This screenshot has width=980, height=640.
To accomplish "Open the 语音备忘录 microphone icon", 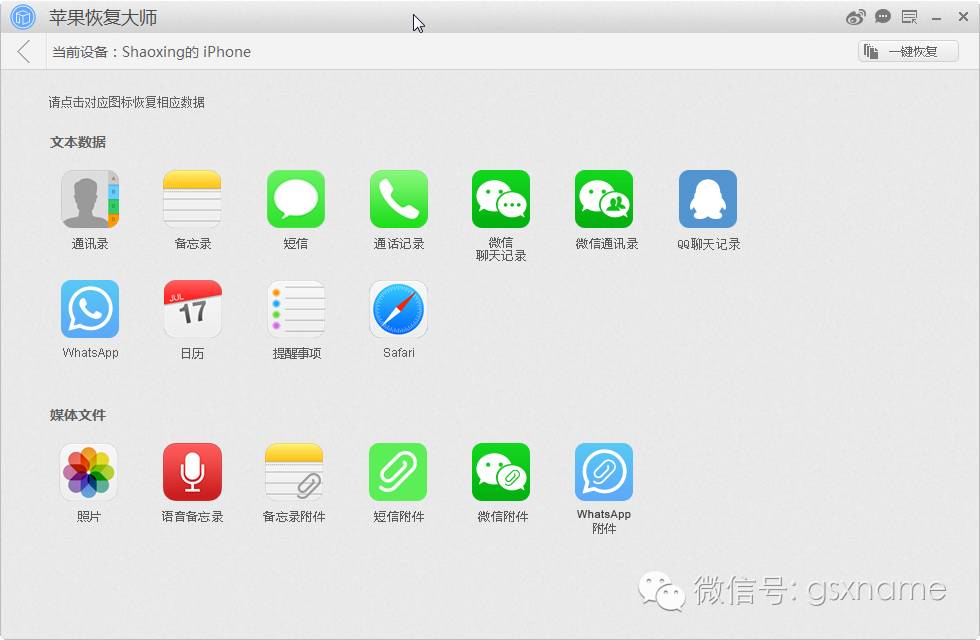I will click(192, 472).
